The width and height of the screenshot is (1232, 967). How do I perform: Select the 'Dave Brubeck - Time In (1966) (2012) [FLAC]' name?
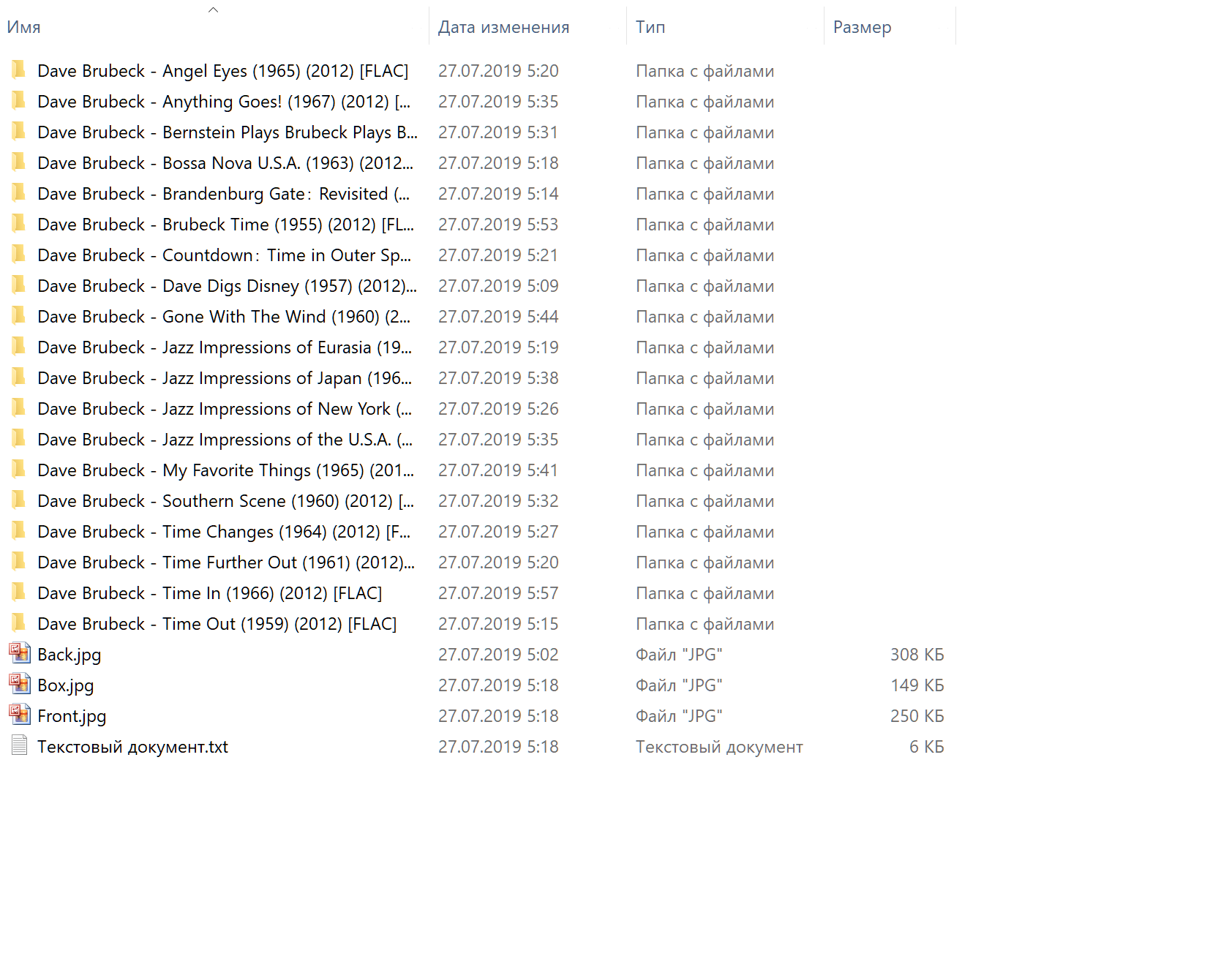[x=210, y=593]
